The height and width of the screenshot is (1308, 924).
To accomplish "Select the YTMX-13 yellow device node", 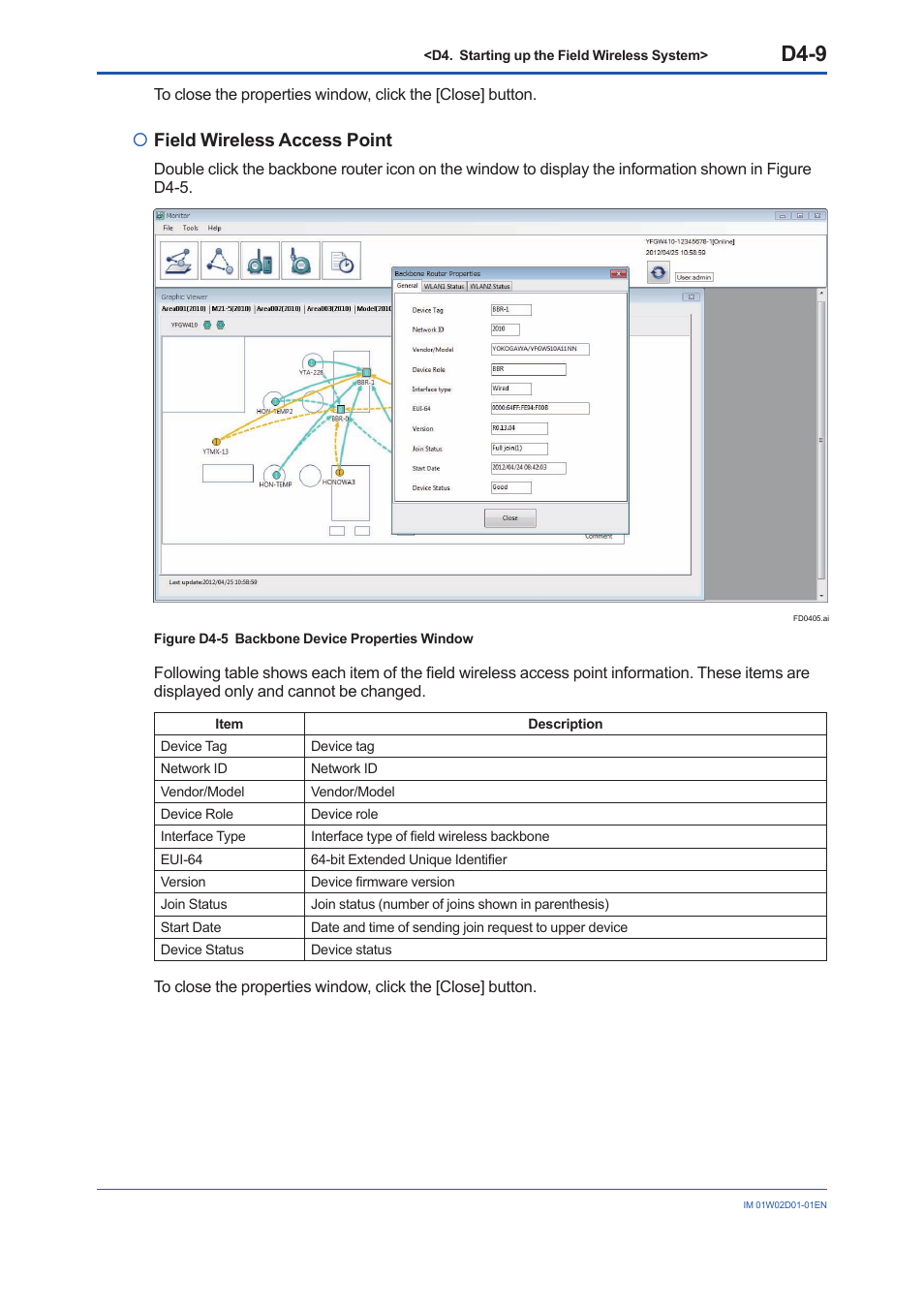I will [216, 442].
